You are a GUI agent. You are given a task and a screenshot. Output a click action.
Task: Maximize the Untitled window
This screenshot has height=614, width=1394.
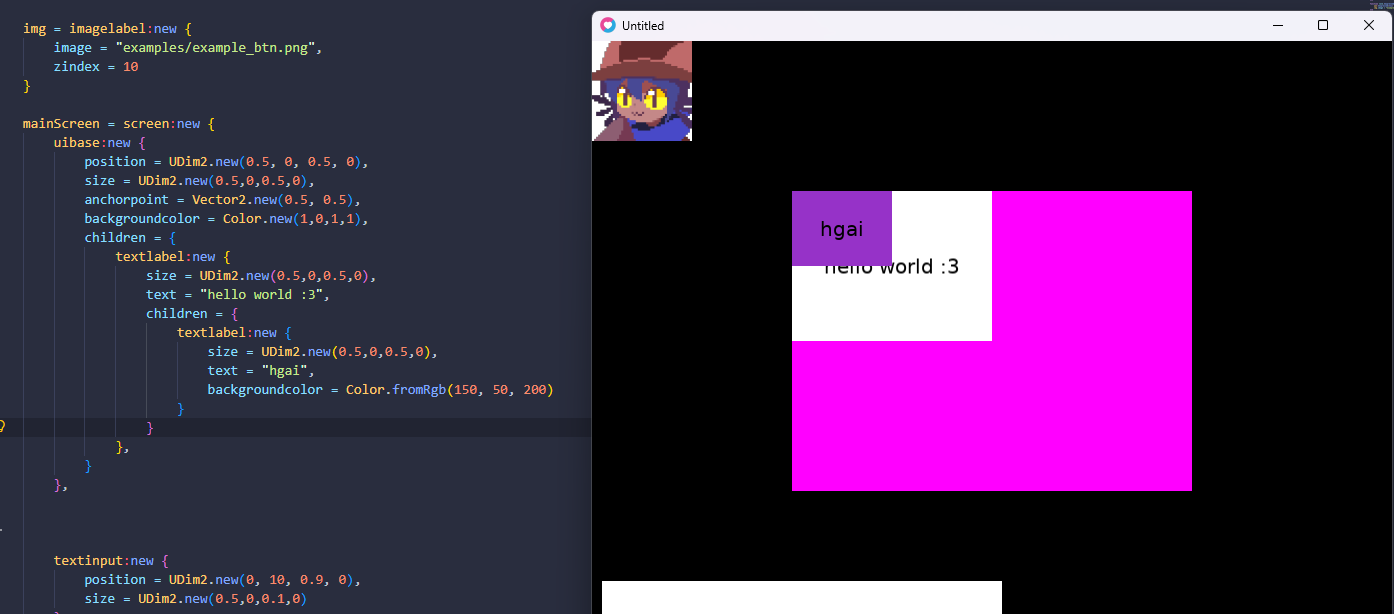pyautogui.click(x=1323, y=25)
